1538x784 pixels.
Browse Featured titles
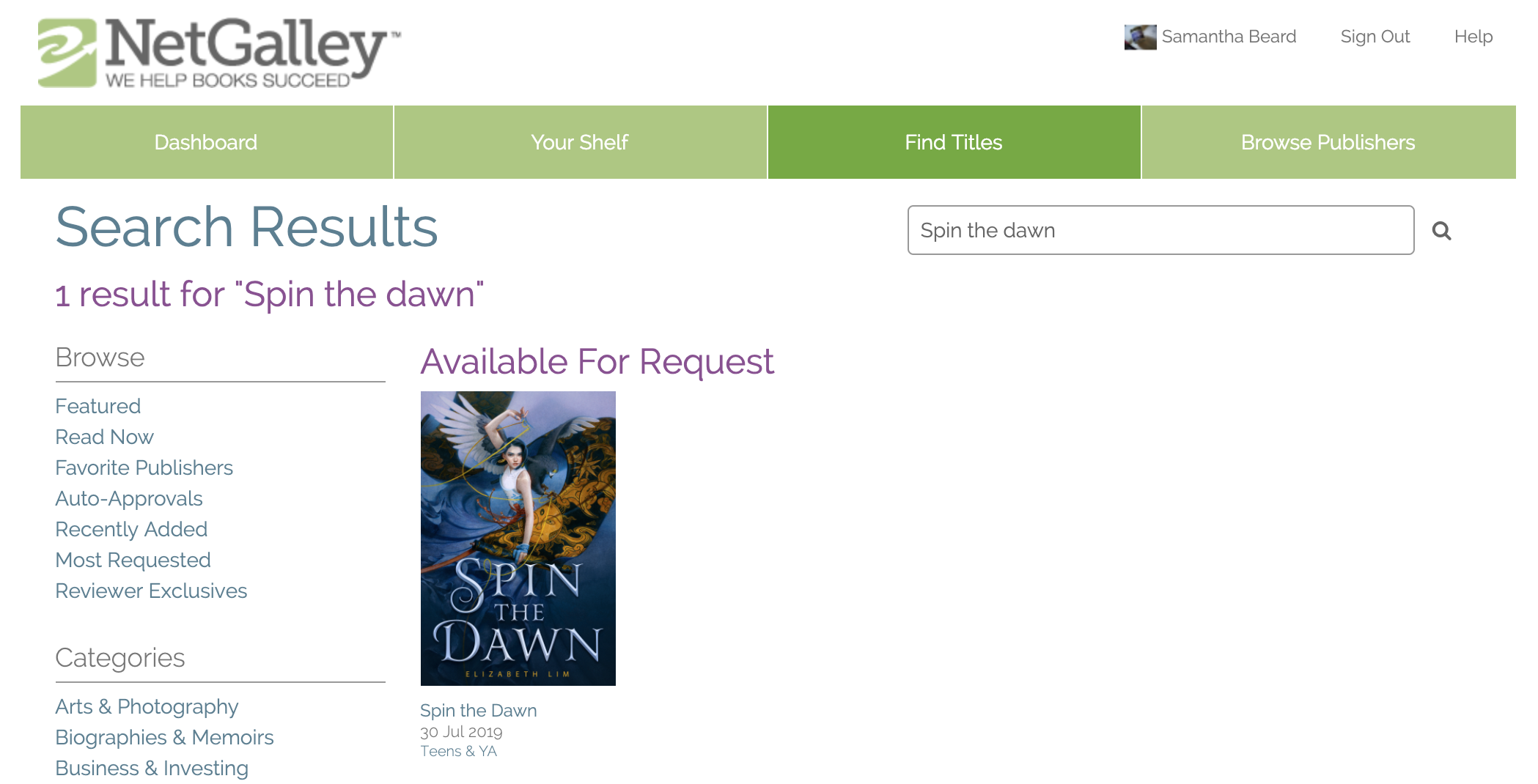coord(98,406)
